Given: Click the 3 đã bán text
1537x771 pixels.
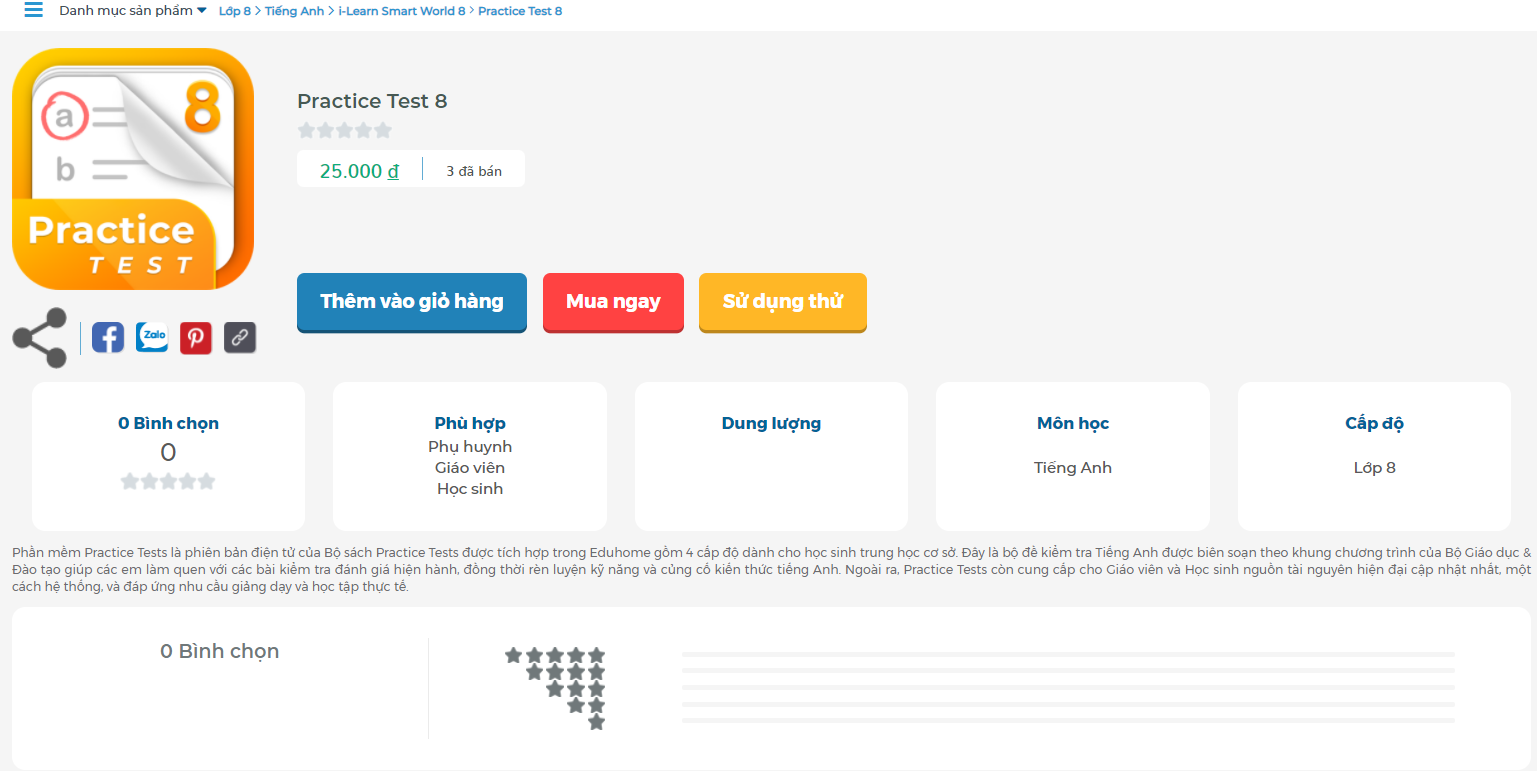Looking at the screenshot, I should click(x=474, y=171).
